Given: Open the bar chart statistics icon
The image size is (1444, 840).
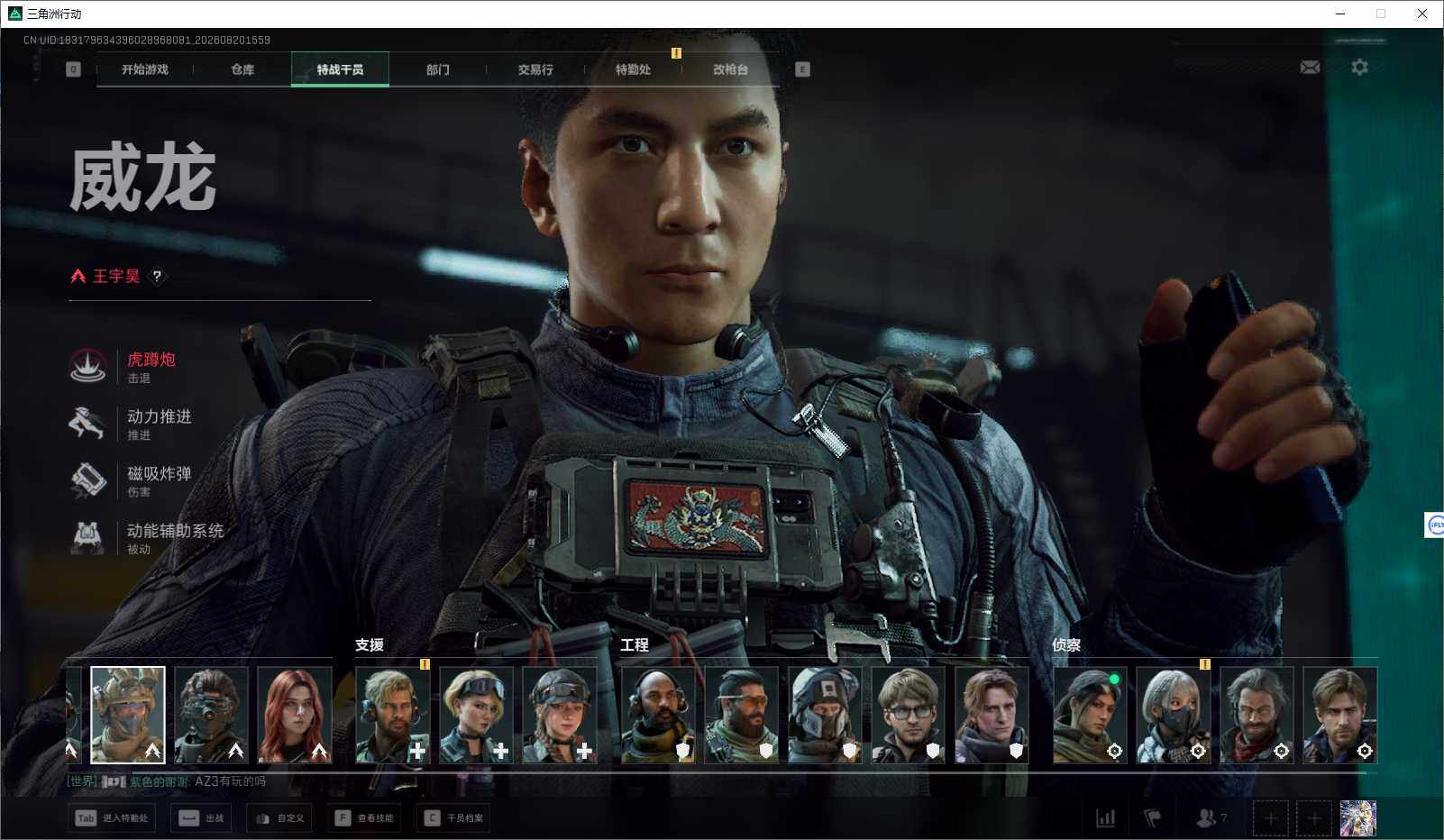Looking at the screenshot, I should (1105, 818).
